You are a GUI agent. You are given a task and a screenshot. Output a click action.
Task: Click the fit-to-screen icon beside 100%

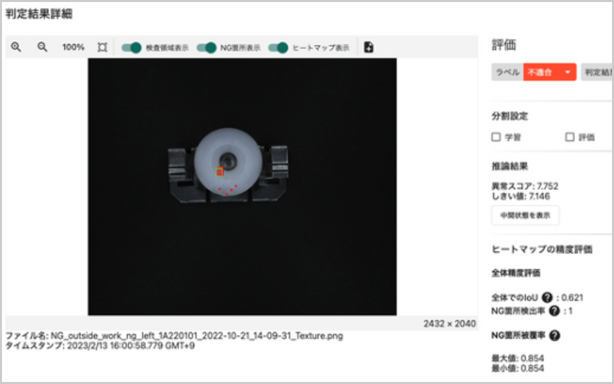[102, 47]
